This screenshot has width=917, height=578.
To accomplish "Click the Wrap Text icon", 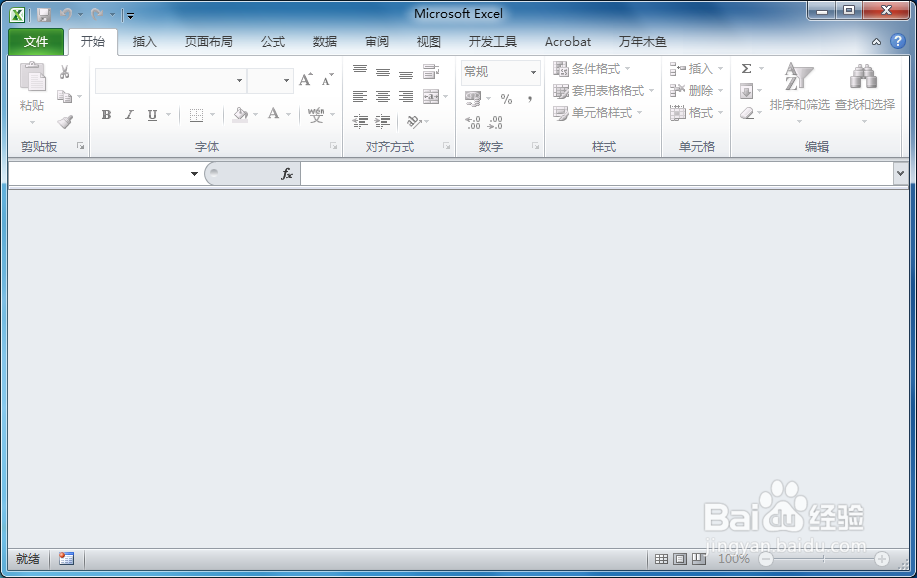I will pos(431,72).
